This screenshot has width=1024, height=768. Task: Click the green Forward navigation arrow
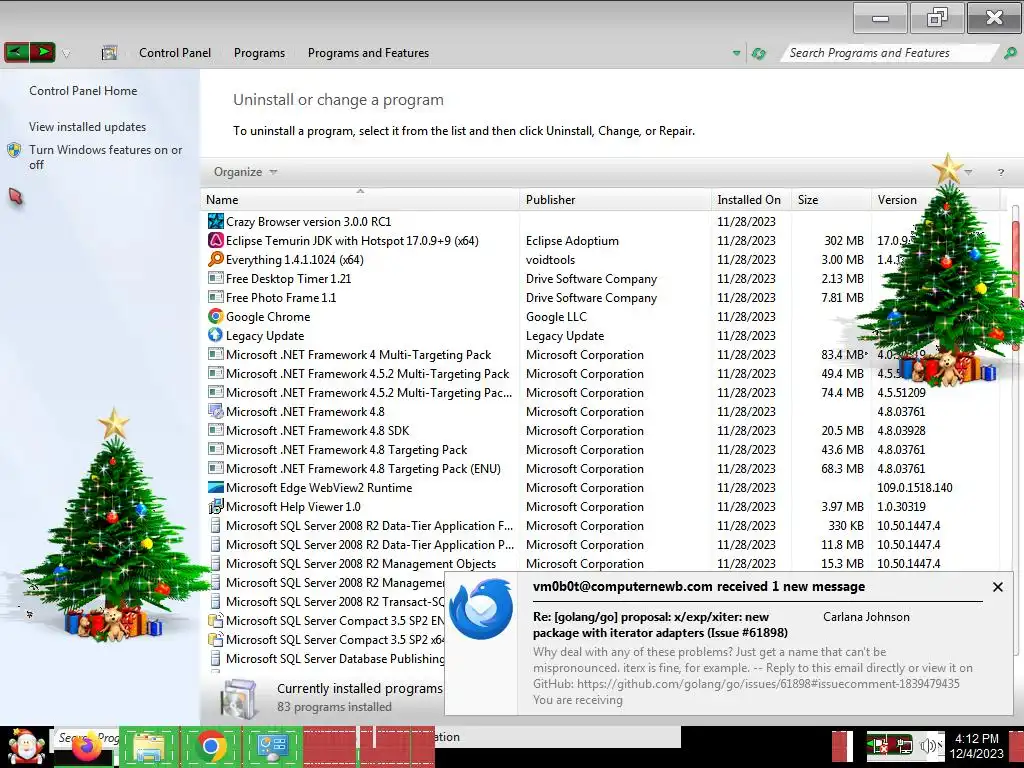42,52
